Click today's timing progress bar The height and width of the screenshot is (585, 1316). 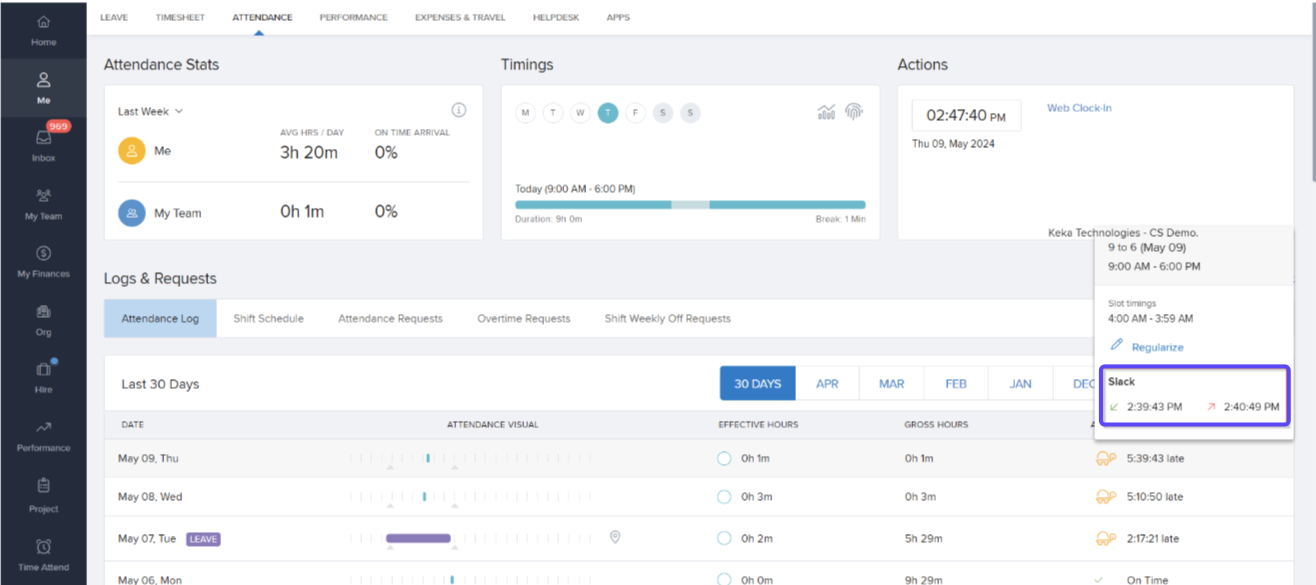[x=690, y=205]
